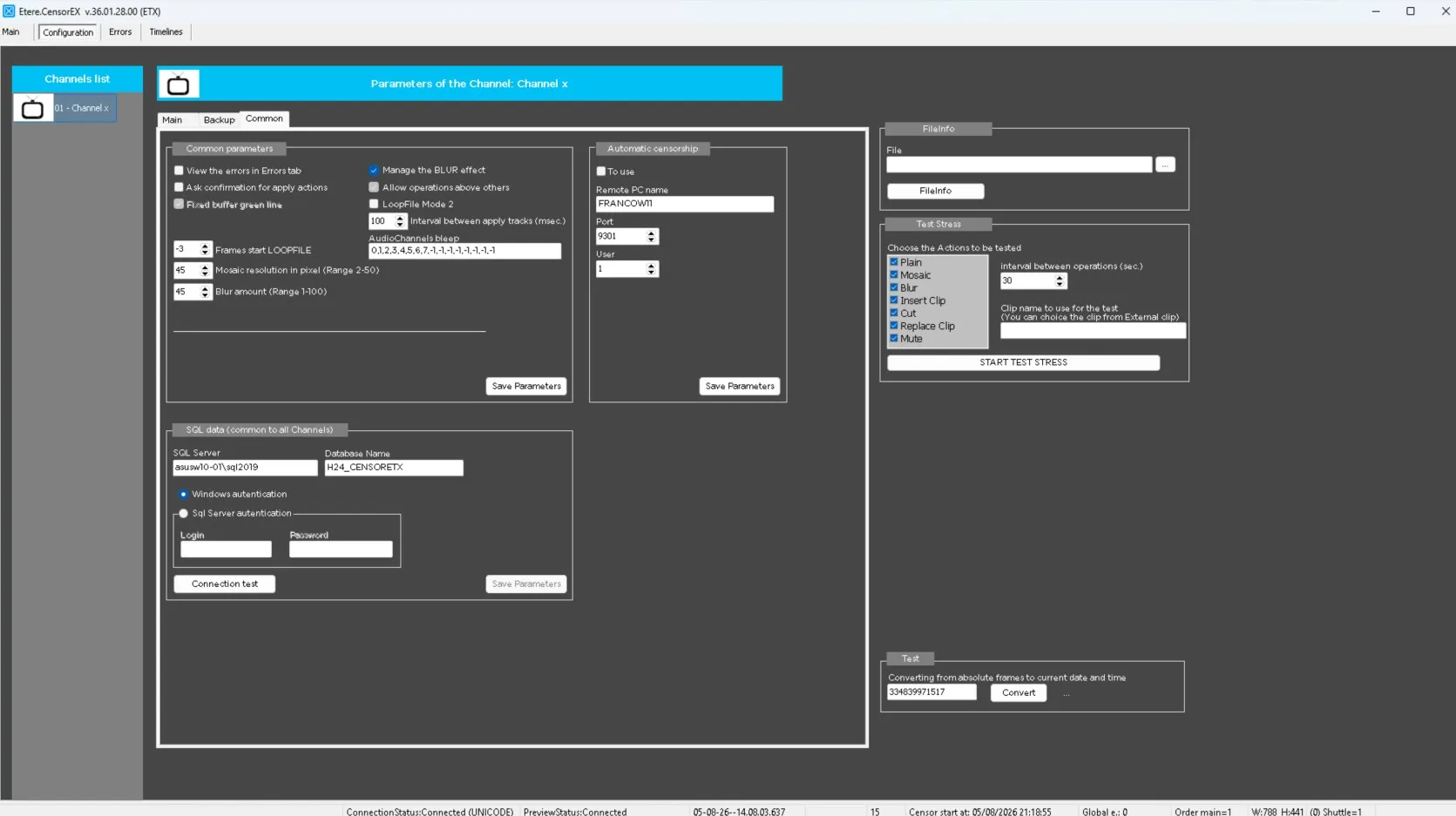This screenshot has height=816, width=1456.
Task: Click the Censor start at status text
Action: (980, 812)
